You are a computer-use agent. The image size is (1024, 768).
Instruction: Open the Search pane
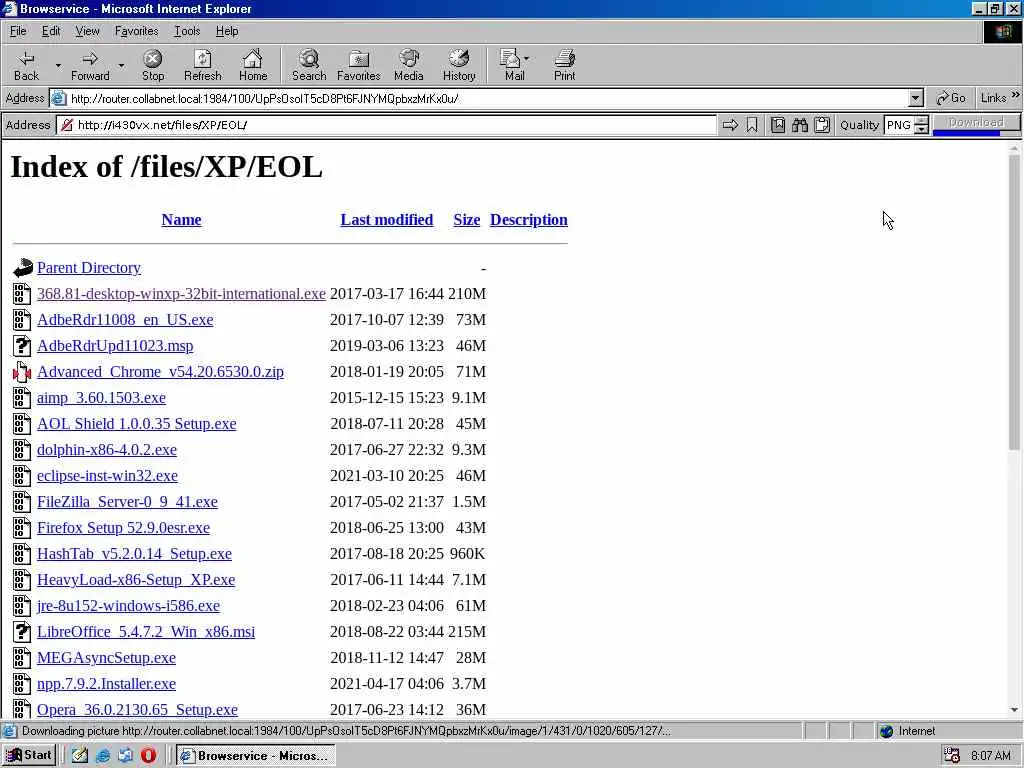click(x=309, y=66)
